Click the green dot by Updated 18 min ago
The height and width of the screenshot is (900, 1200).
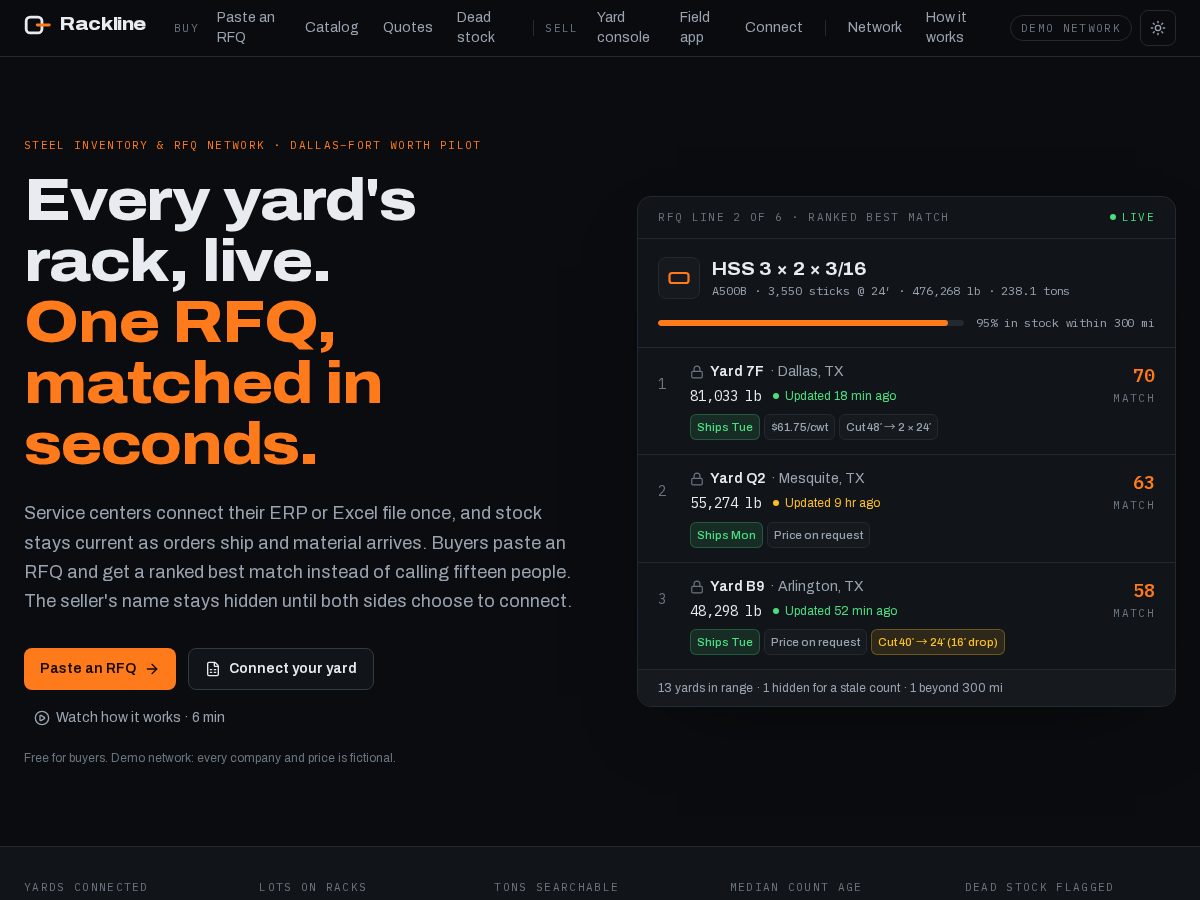point(776,396)
